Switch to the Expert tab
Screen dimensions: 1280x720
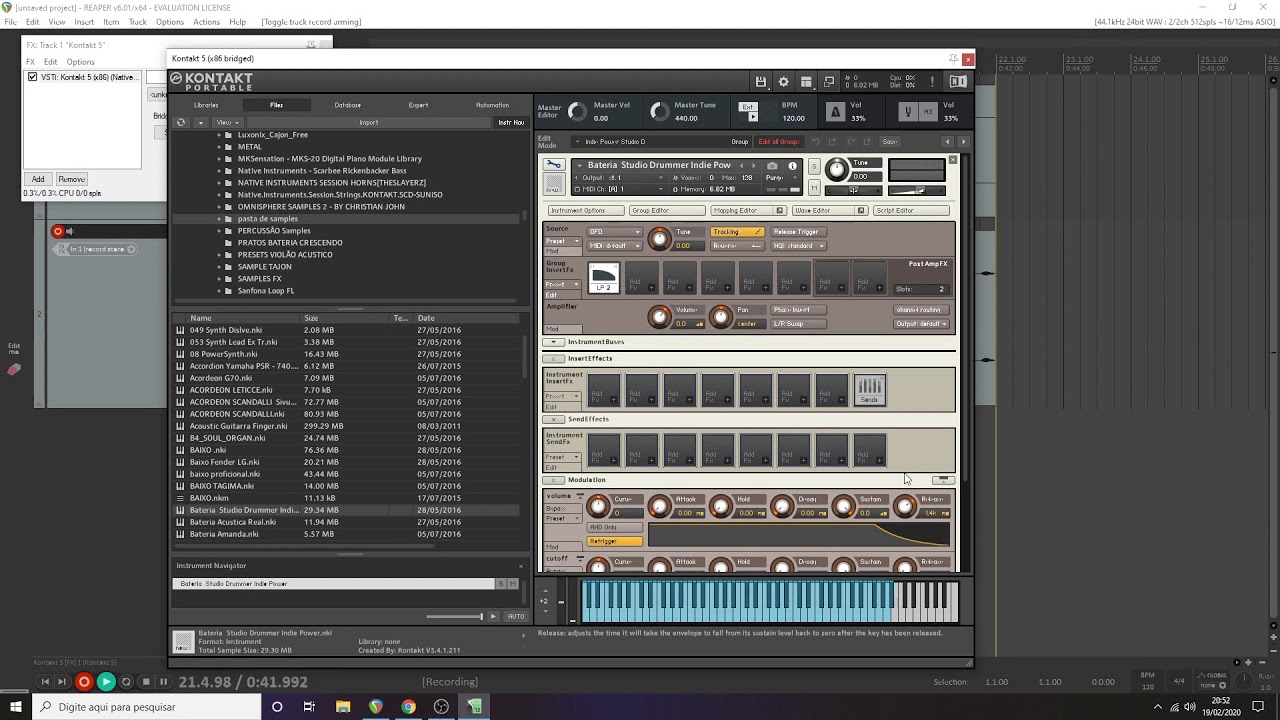418,105
